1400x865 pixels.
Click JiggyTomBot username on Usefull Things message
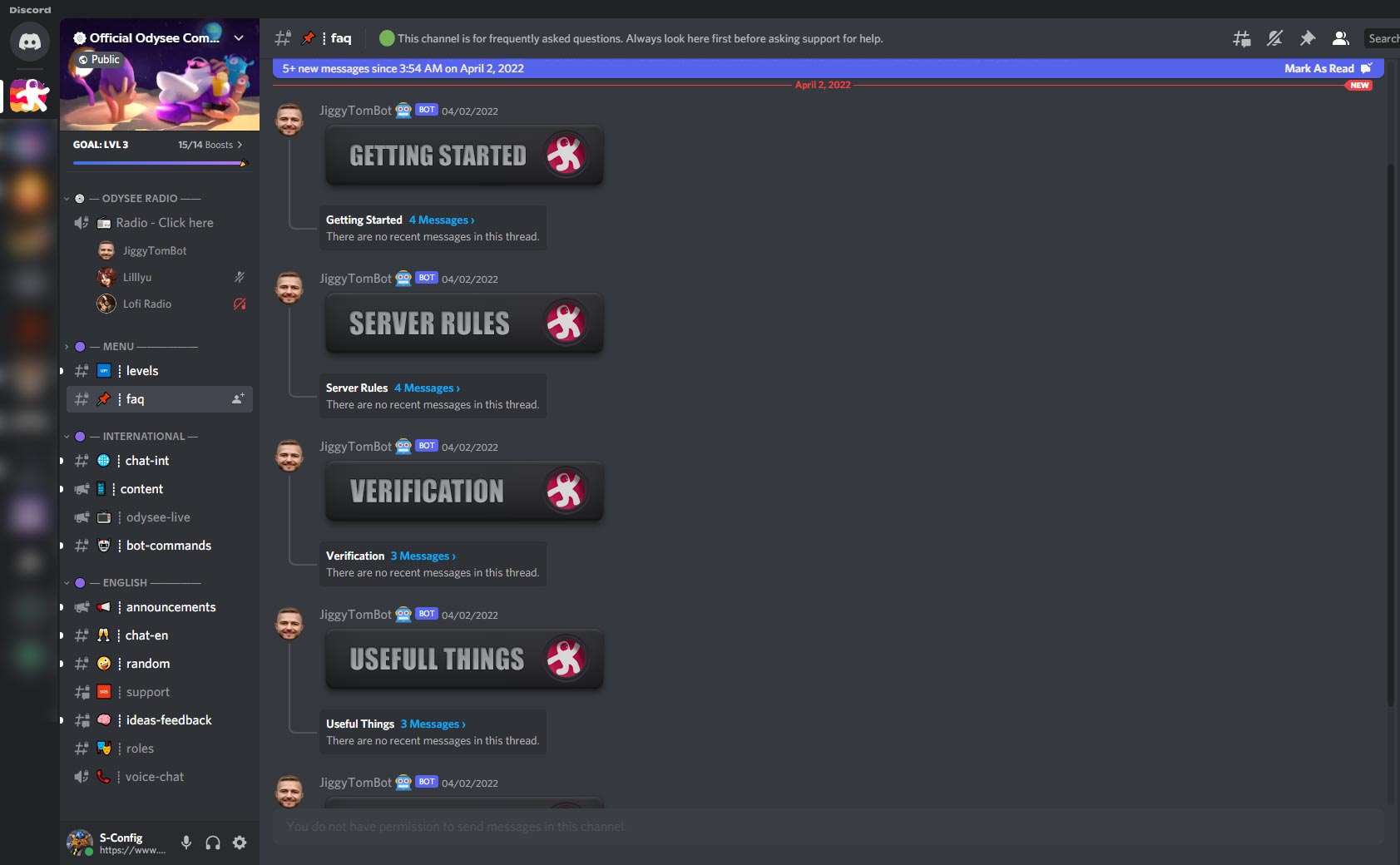tap(355, 615)
